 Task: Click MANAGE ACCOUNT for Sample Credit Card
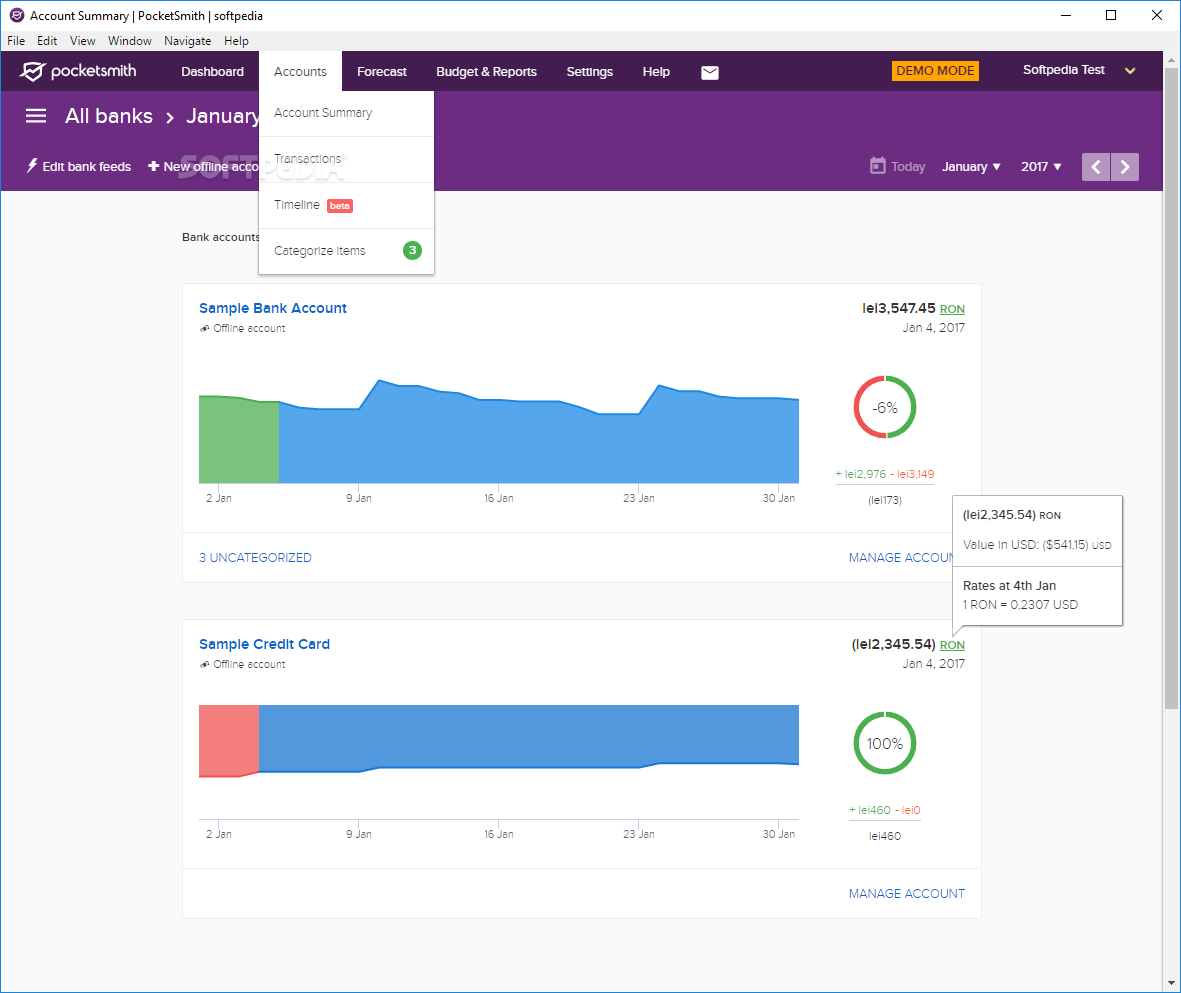pyautogui.click(x=907, y=894)
